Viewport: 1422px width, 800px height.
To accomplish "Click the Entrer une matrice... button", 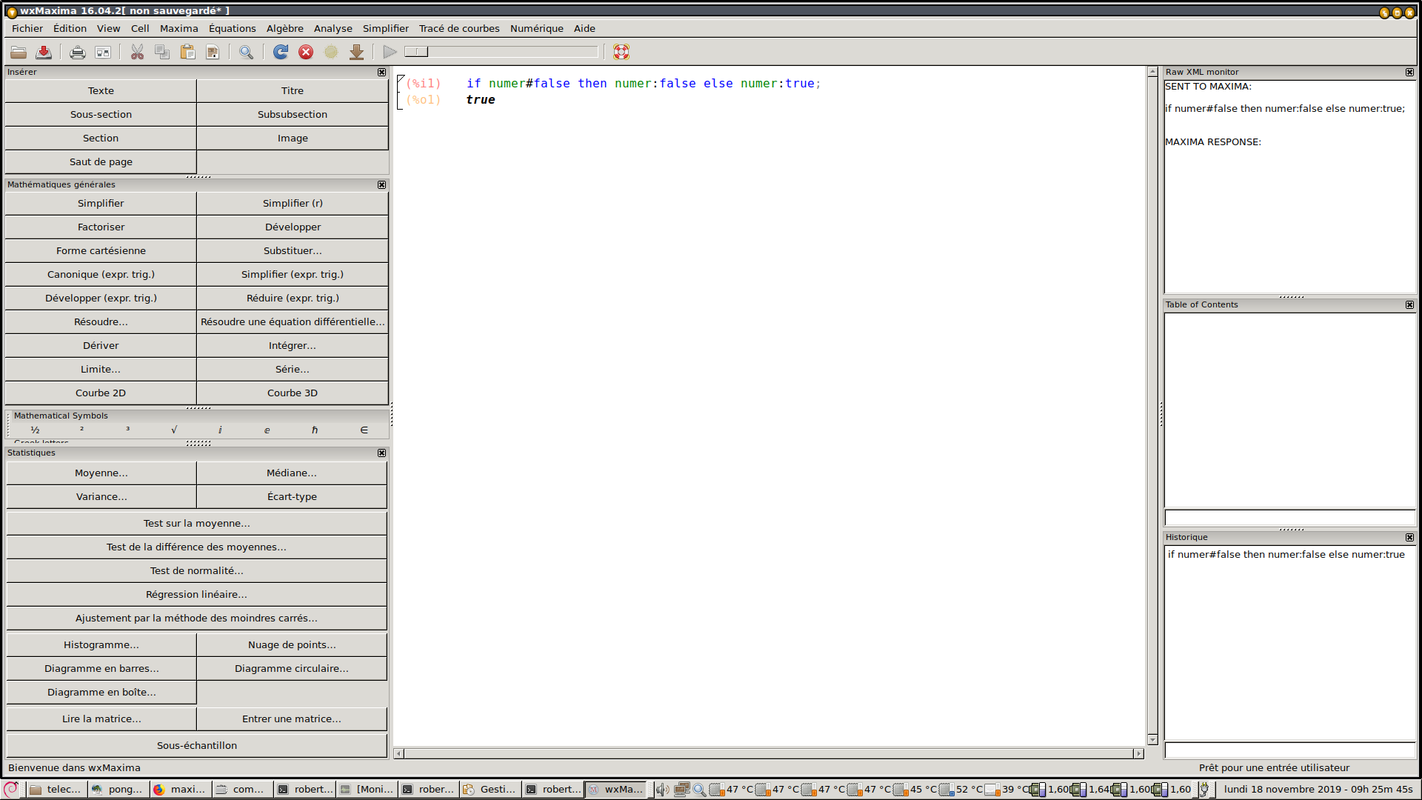I will pos(292,719).
